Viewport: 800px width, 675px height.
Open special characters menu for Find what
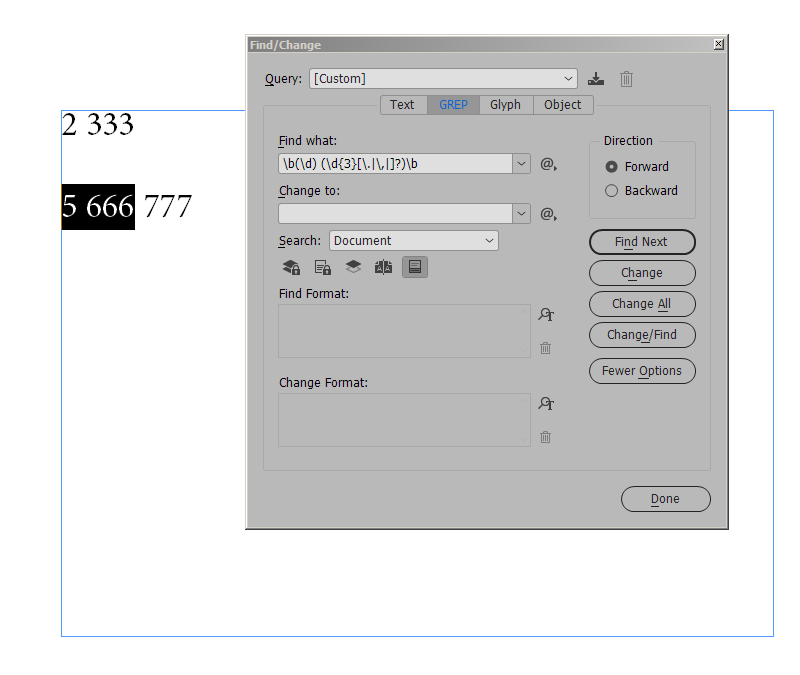548,164
